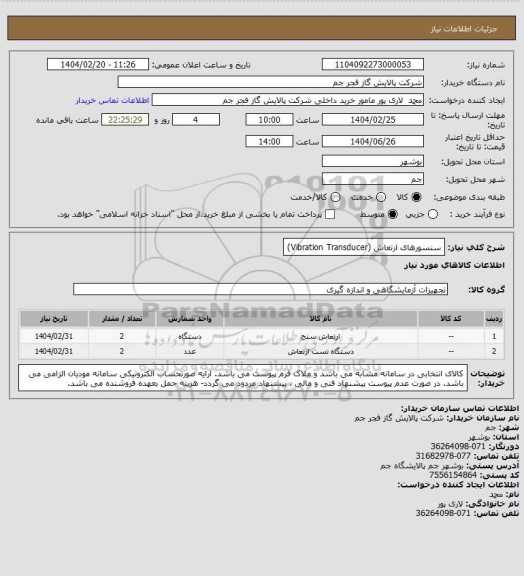
Task: Click the fax number 36264098-071 beside دورنگار
Action: coord(458,446)
